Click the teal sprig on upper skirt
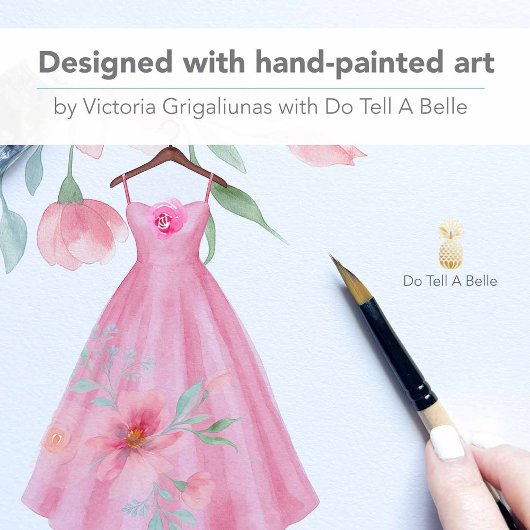Viewport: 530px width, 530px height. coord(112,355)
